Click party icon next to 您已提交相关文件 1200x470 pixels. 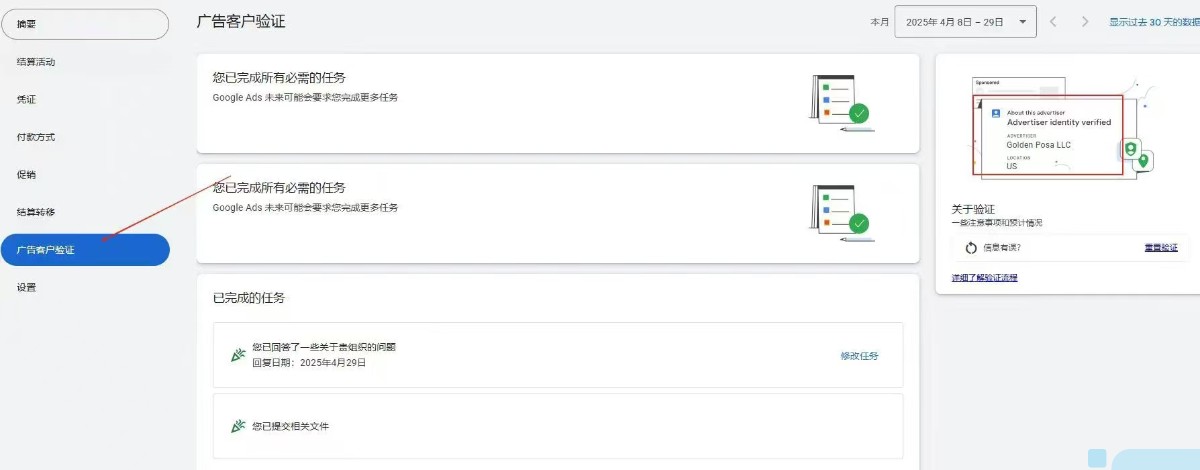pyautogui.click(x=238, y=426)
